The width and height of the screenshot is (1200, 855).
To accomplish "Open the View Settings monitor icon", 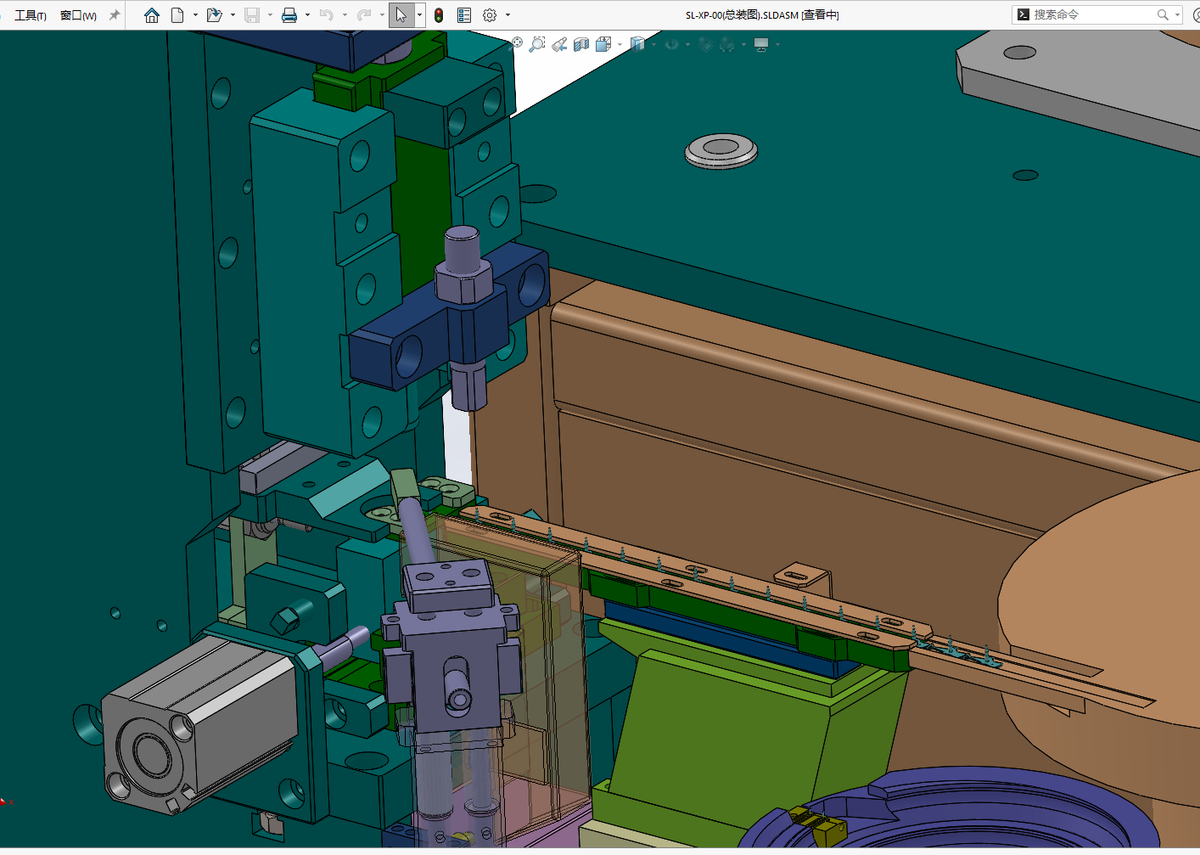I will 761,44.
